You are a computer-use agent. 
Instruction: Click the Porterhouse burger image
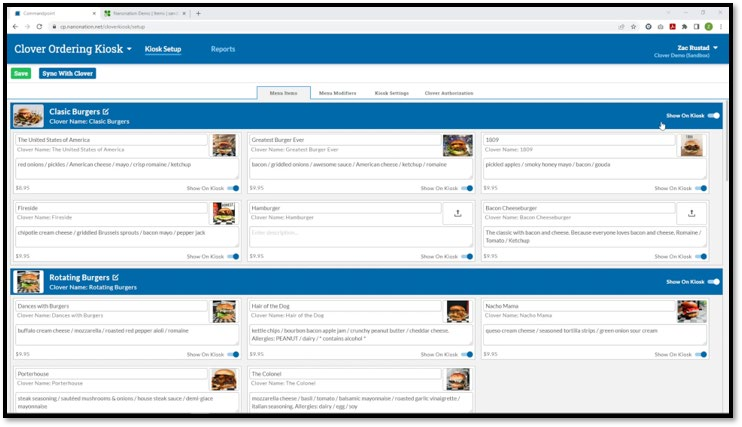click(224, 380)
